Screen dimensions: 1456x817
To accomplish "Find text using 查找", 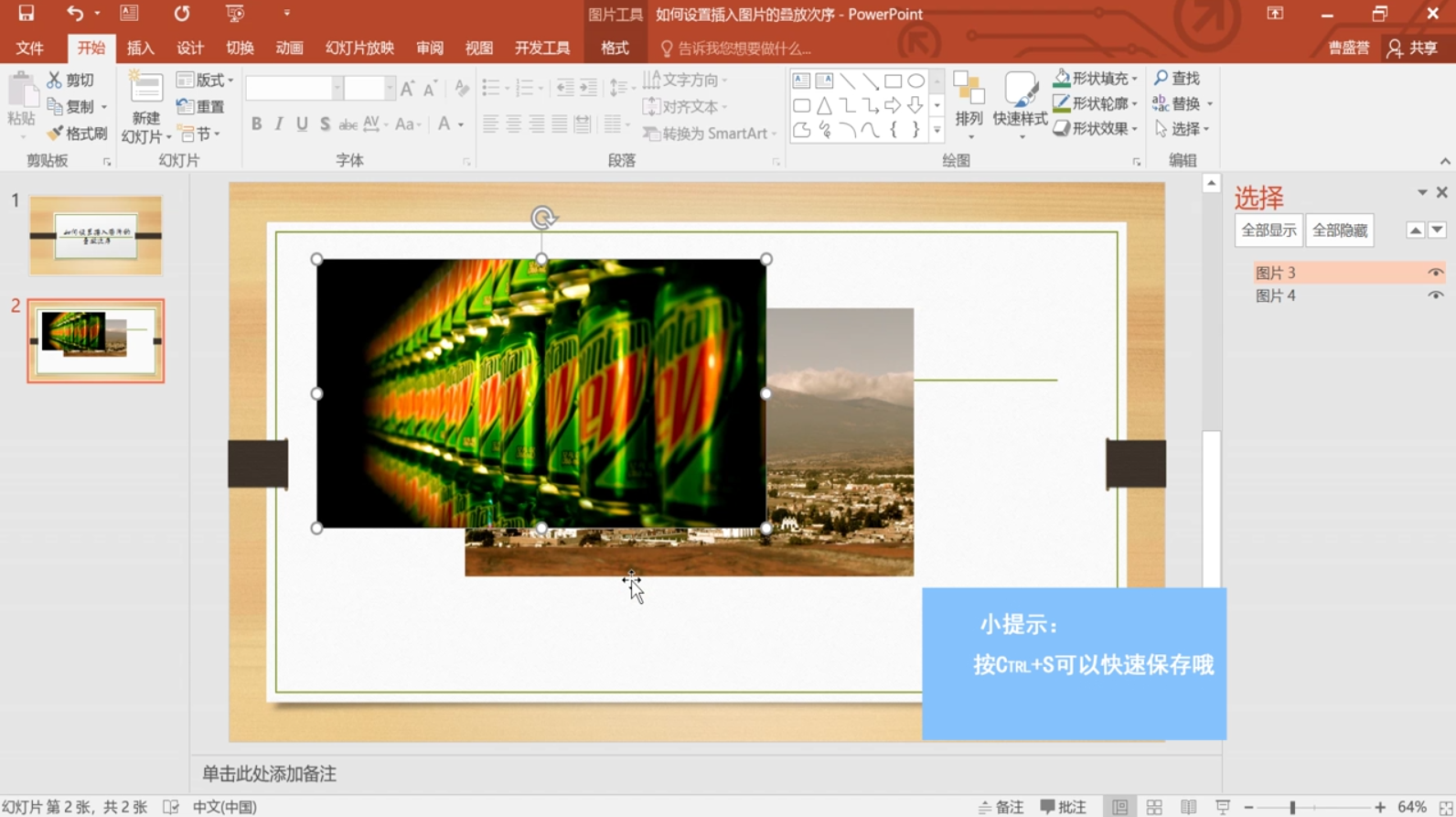I will 1177,79.
